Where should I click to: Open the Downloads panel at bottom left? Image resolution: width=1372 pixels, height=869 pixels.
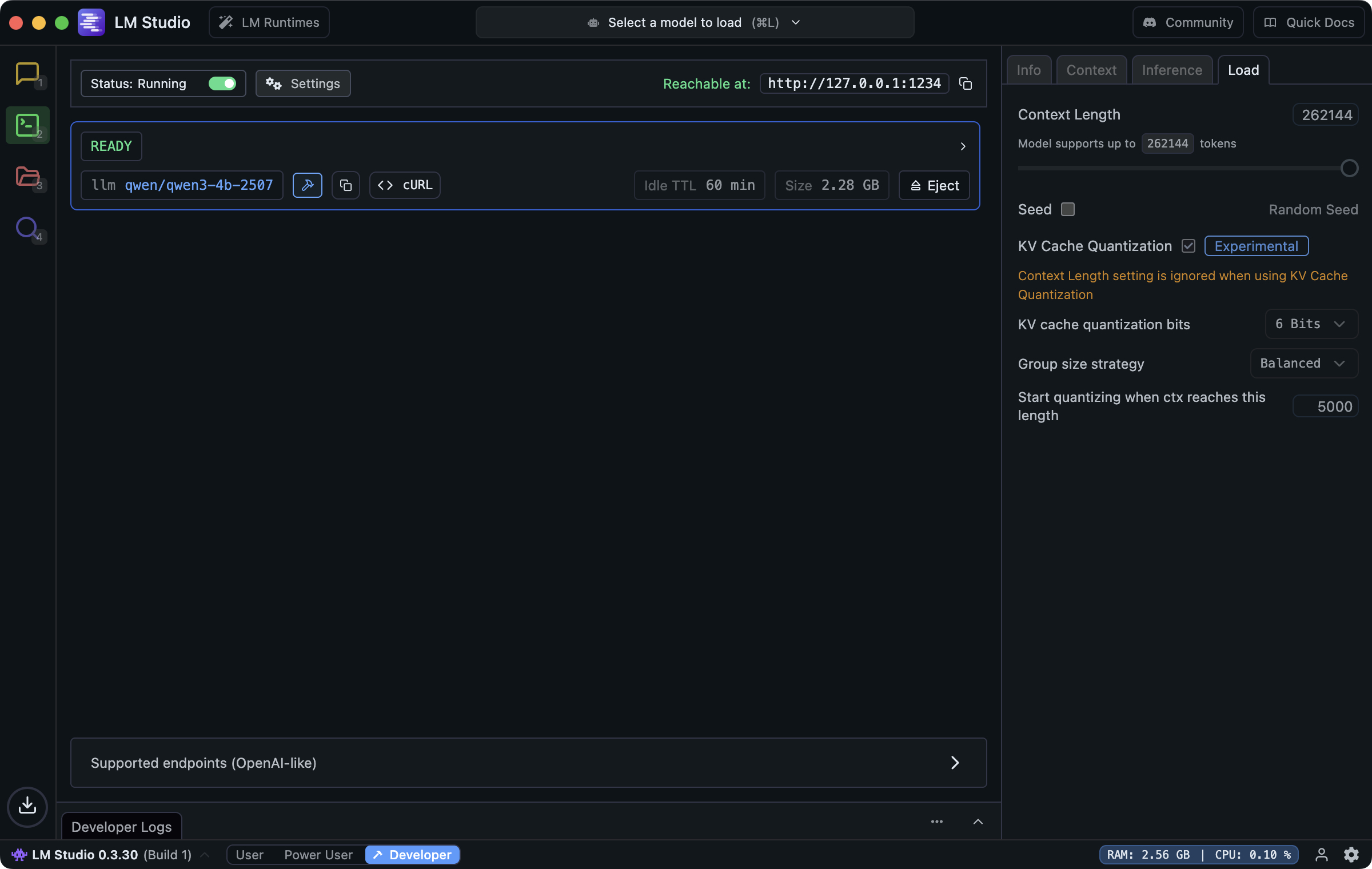27,807
